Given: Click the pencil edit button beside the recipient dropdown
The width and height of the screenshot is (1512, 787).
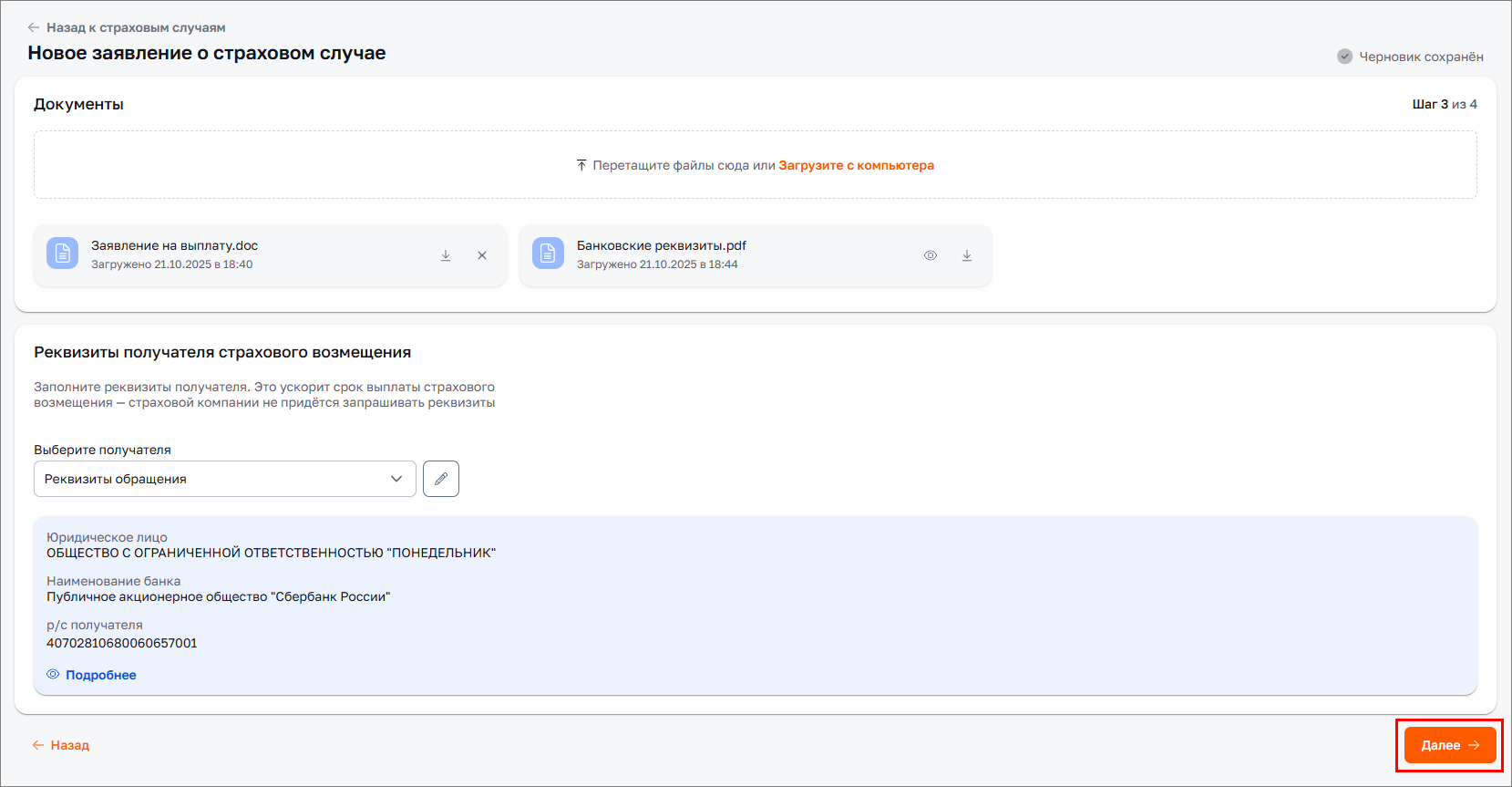Looking at the screenshot, I should [441, 479].
